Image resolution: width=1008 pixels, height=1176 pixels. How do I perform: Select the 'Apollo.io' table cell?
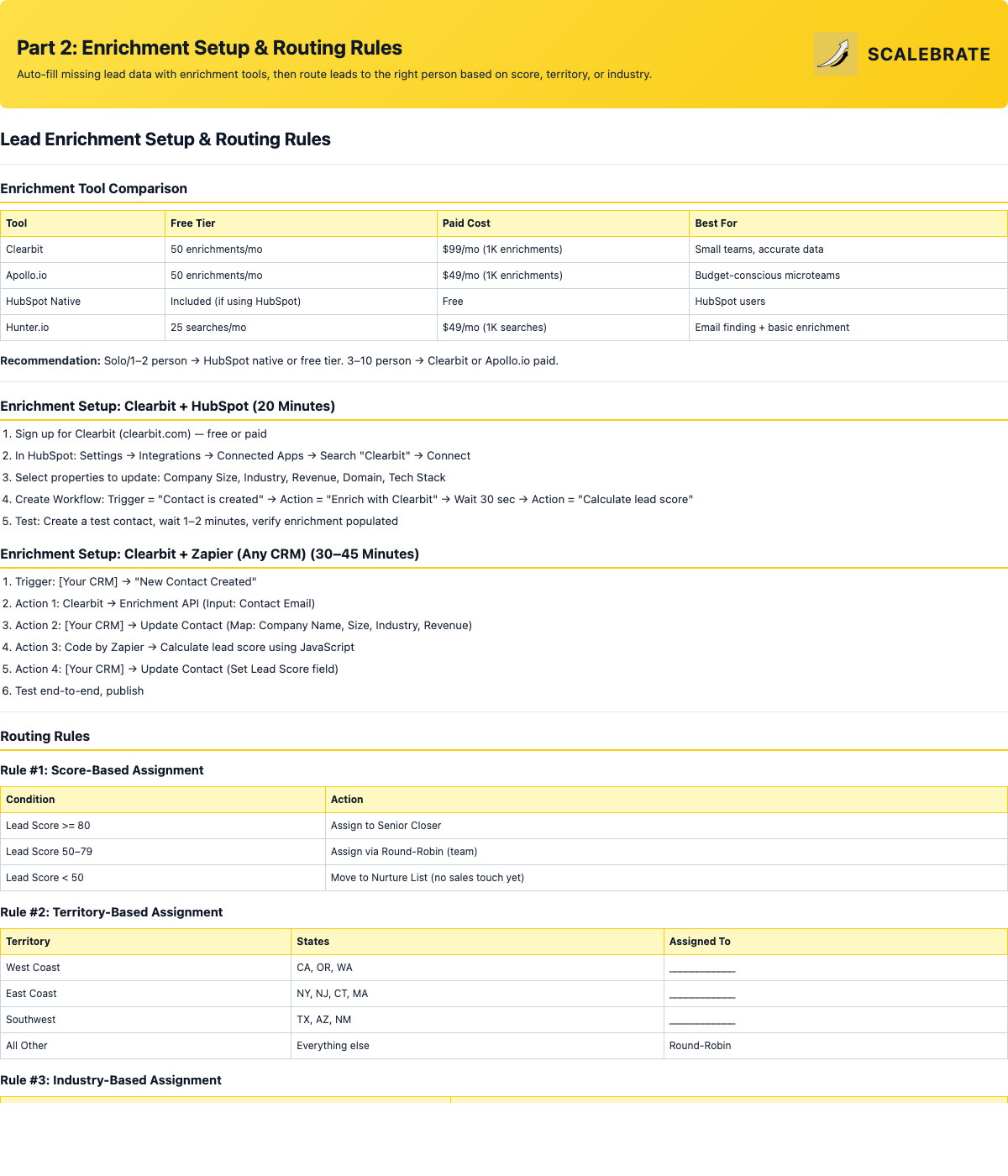tap(82, 276)
